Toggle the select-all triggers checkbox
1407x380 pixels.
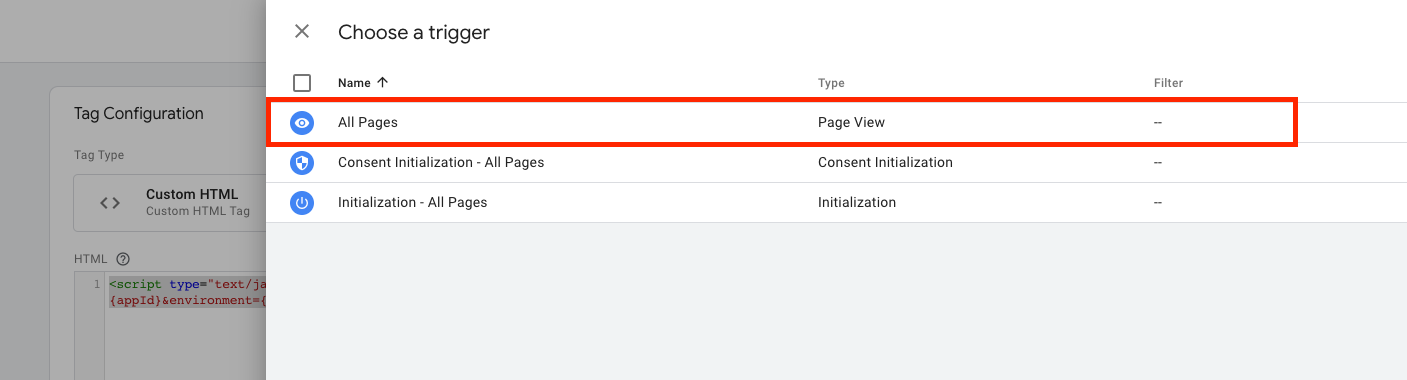(x=302, y=83)
